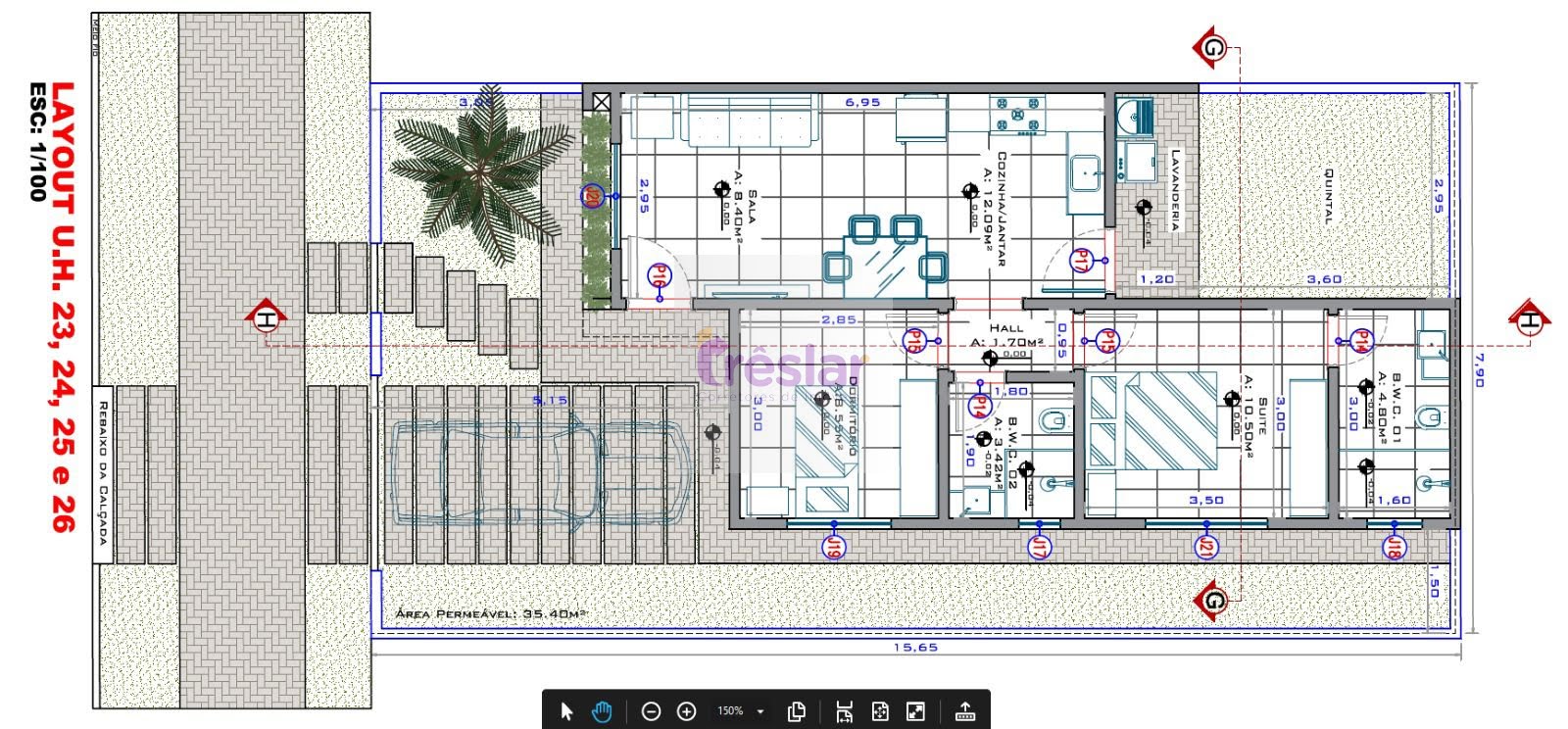
Task: Click the J19 window tag
Action: 833,547
